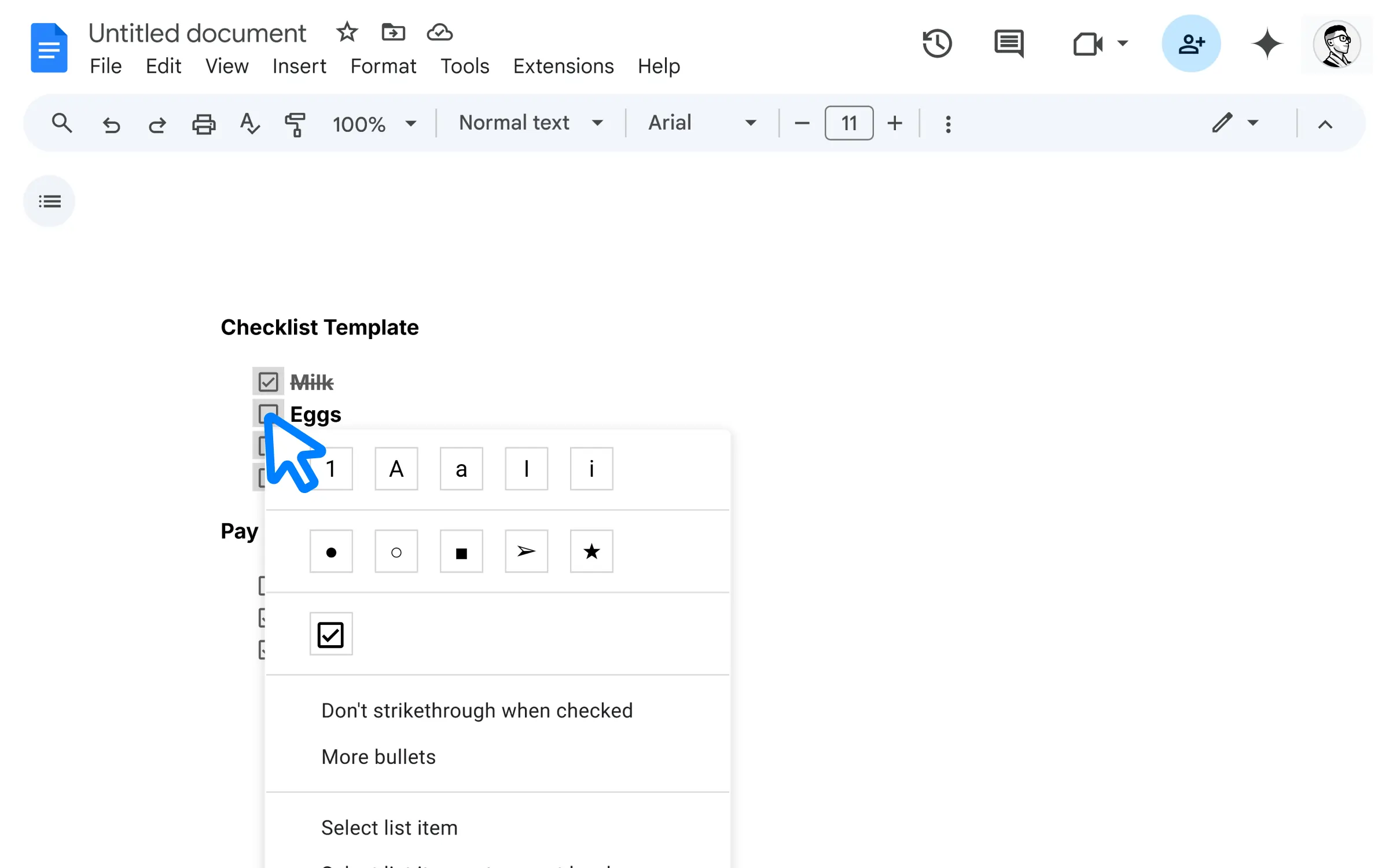
Task: Click the search icon in toolbar
Action: coord(61,123)
